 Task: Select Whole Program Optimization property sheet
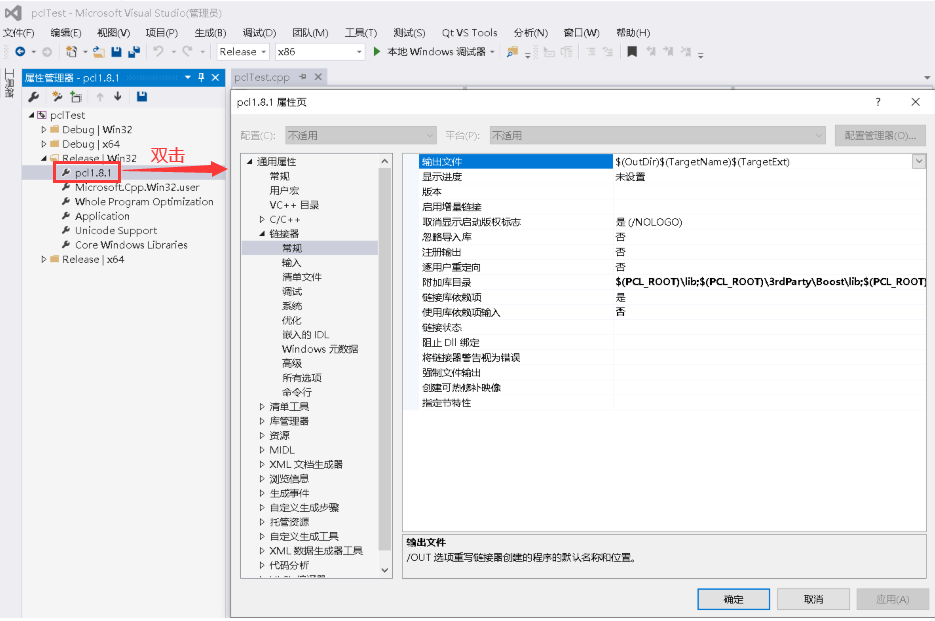click(144, 202)
